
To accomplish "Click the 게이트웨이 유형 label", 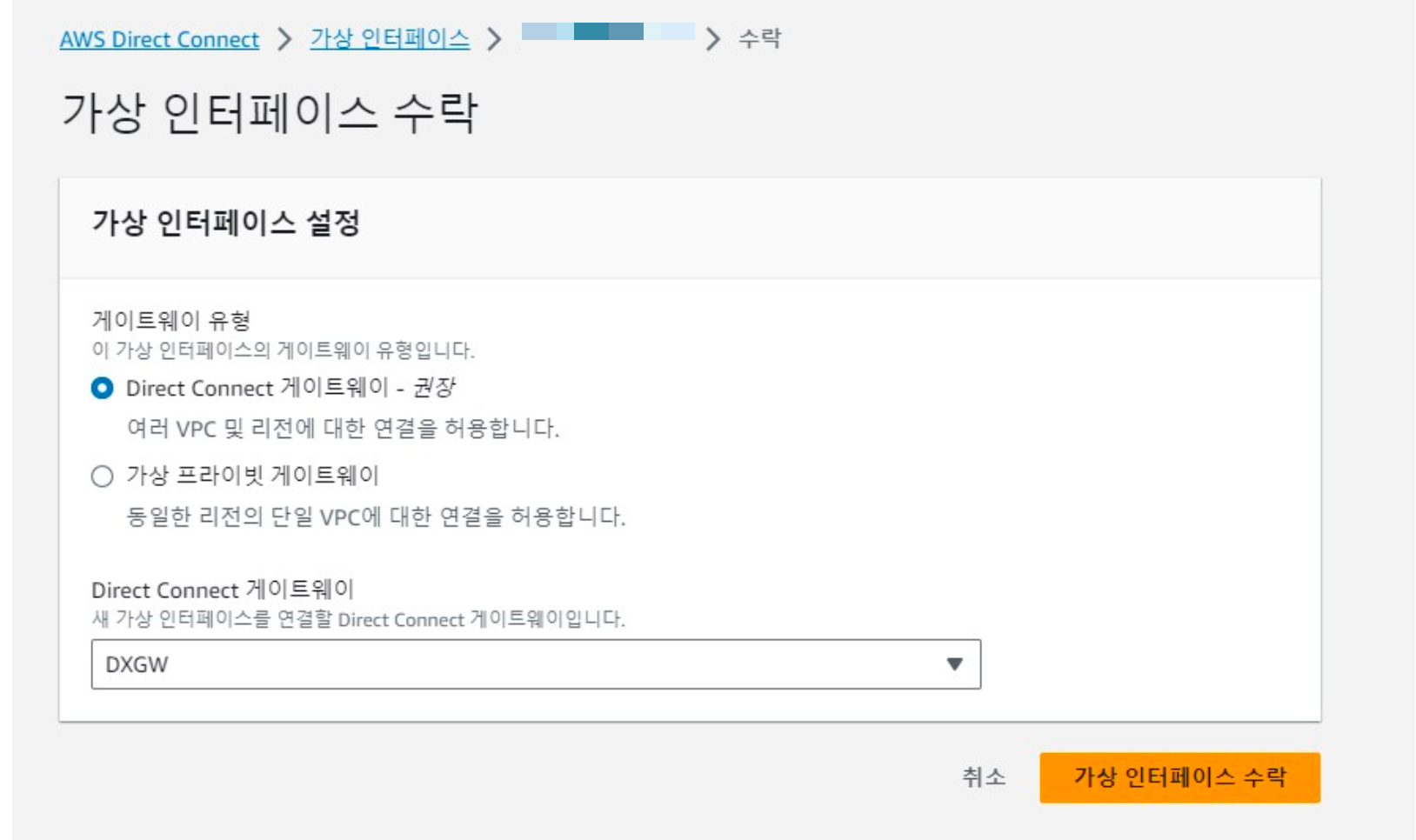I will pyautogui.click(x=171, y=320).
